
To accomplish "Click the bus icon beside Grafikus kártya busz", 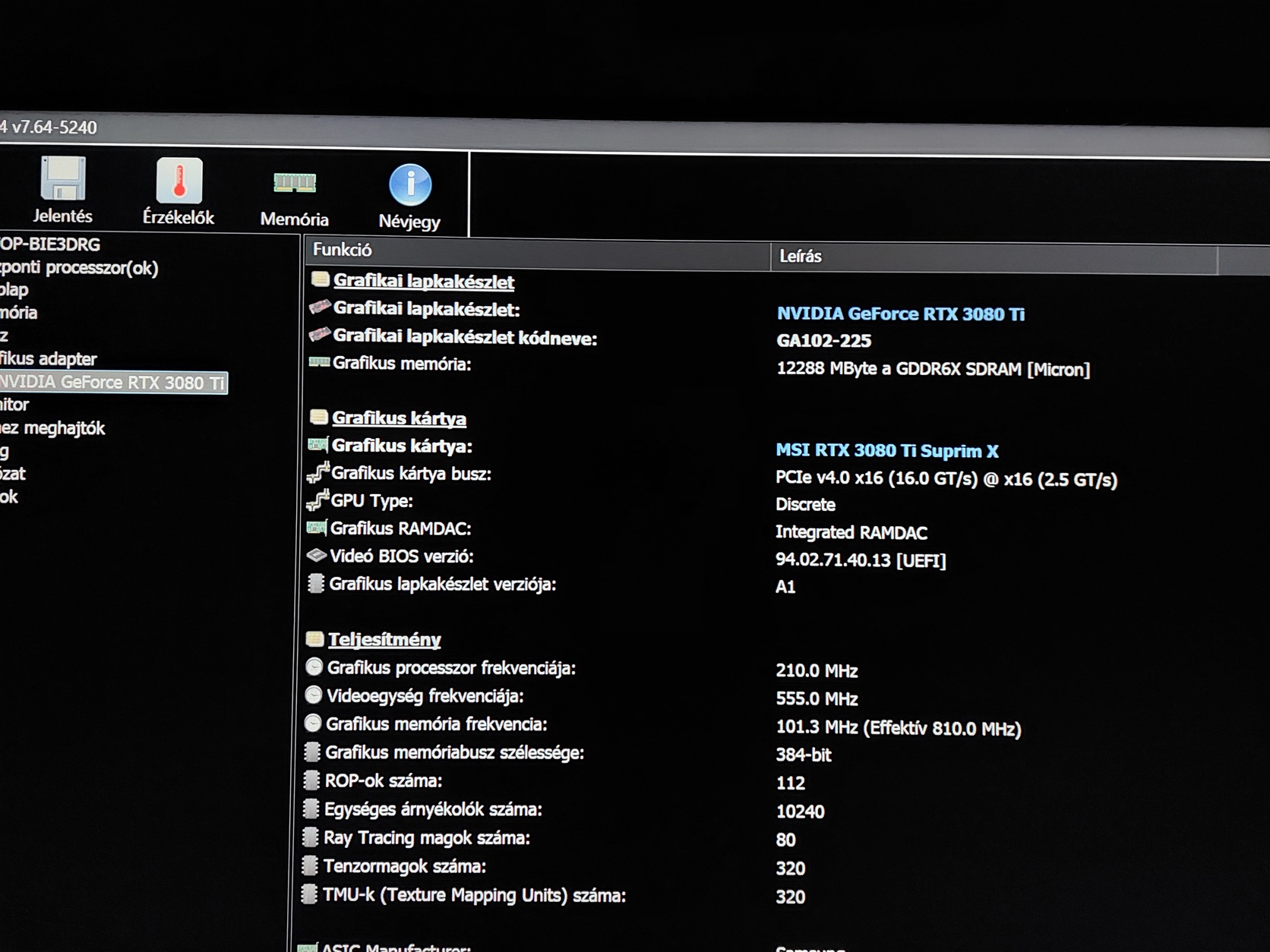I will (317, 472).
